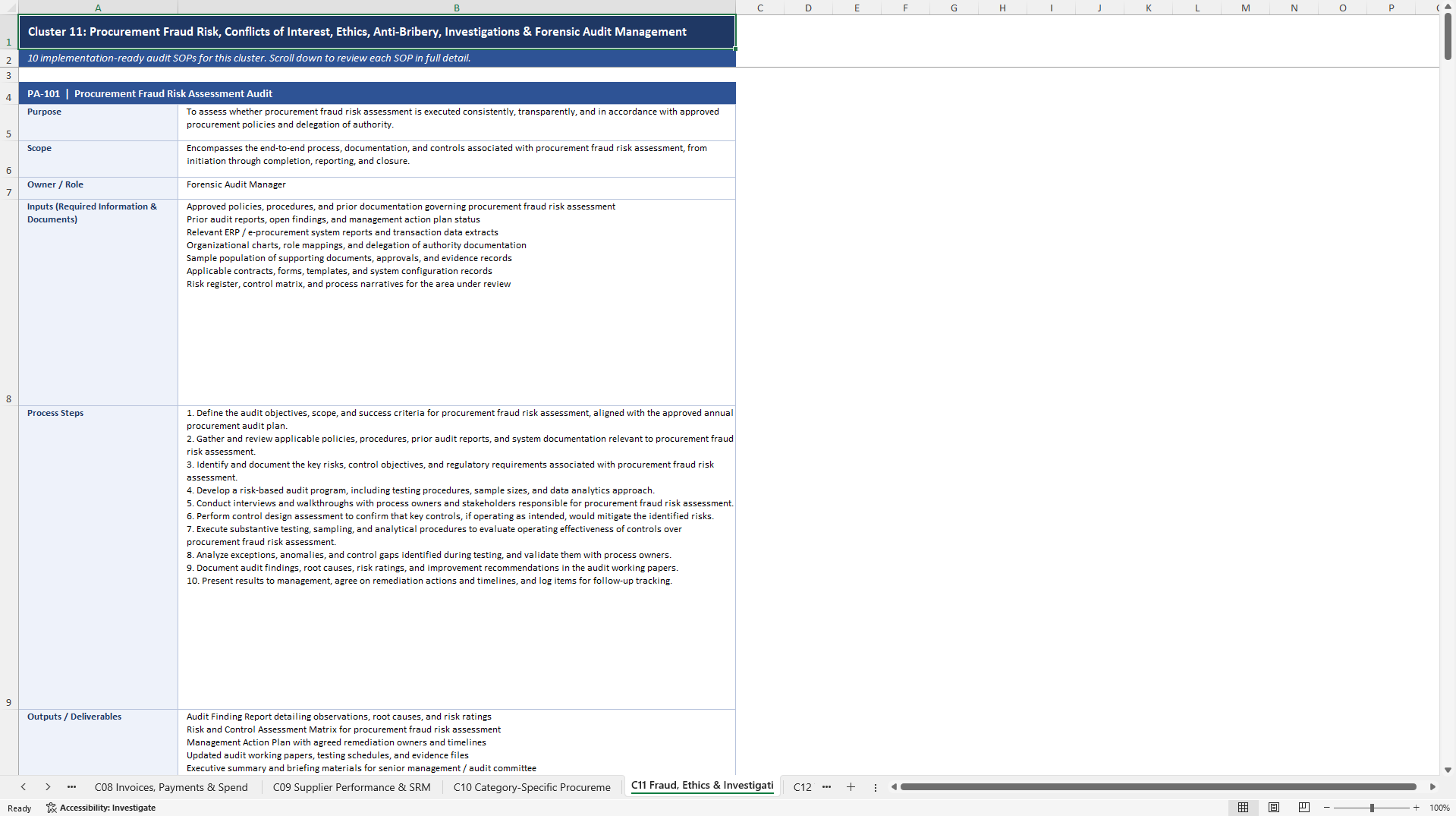This screenshot has width=1456, height=816.
Task: Select the 'Purpose' label cell
Action: pyautogui.click(x=98, y=122)
